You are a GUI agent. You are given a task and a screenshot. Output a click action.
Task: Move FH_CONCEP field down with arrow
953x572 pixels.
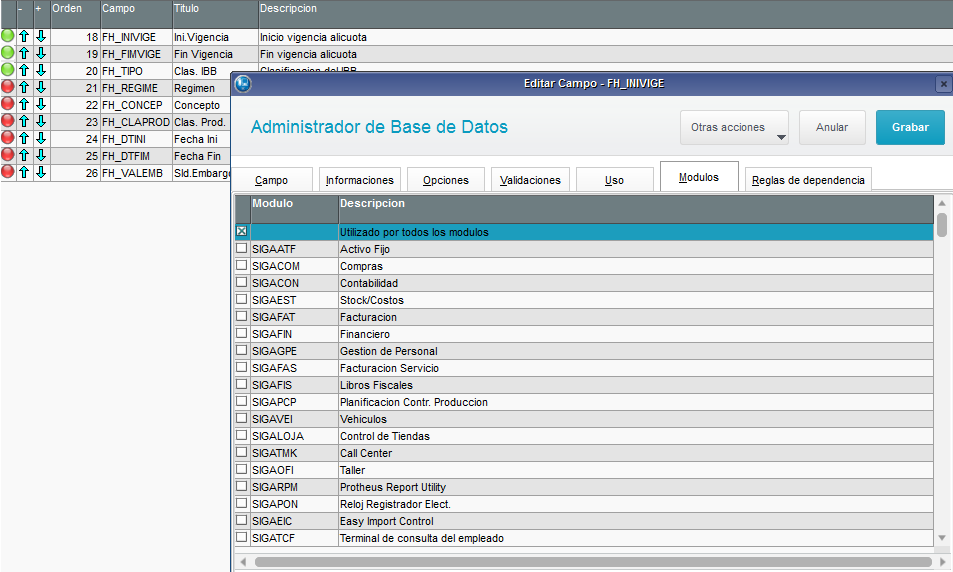41,105
